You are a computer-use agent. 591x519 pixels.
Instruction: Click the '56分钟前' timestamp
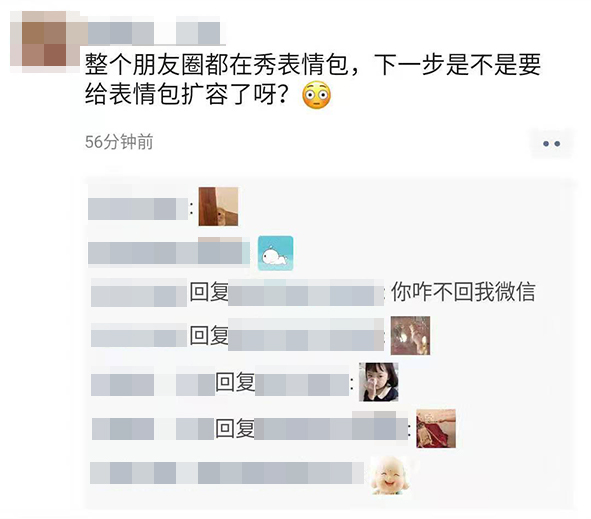[x=119, y=142]
